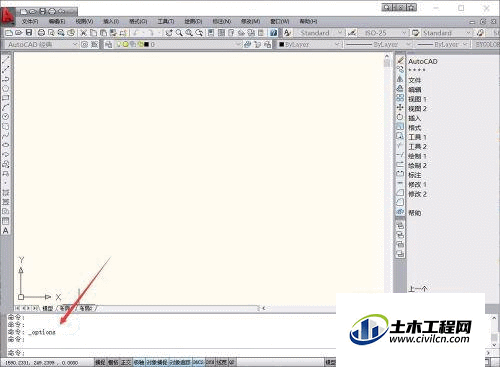Toggle Ortho mode 正交 in status bar
The width and height of the screenshot is (500, 367).
[126, 362]
